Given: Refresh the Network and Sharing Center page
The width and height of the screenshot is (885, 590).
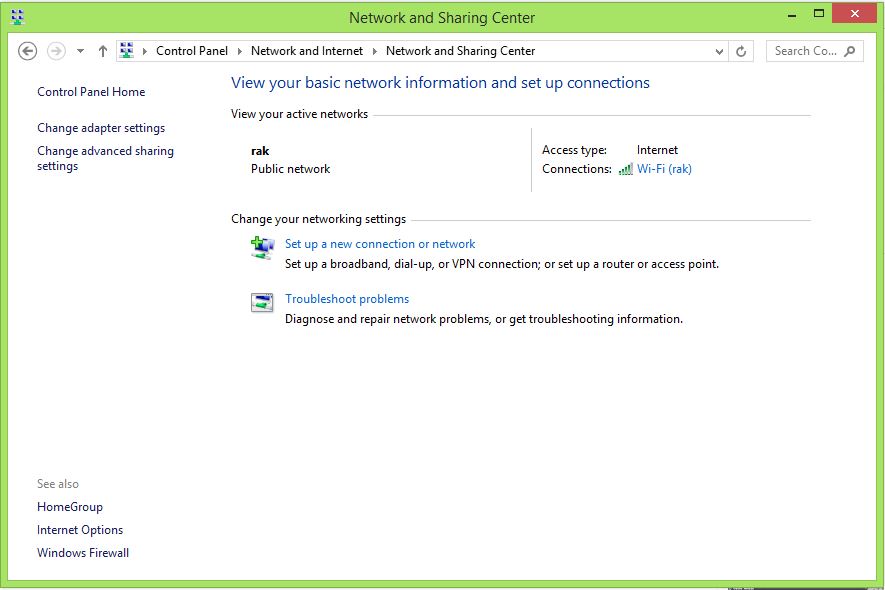Looking at the screenshot, I should pos(741,51).
